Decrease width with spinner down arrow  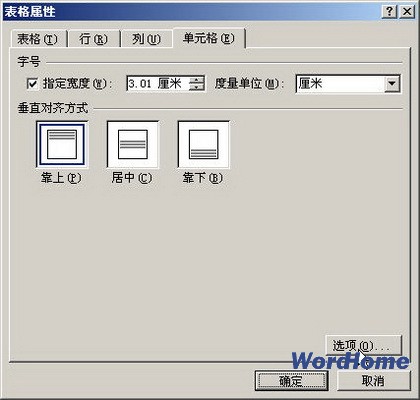point(196,87)
